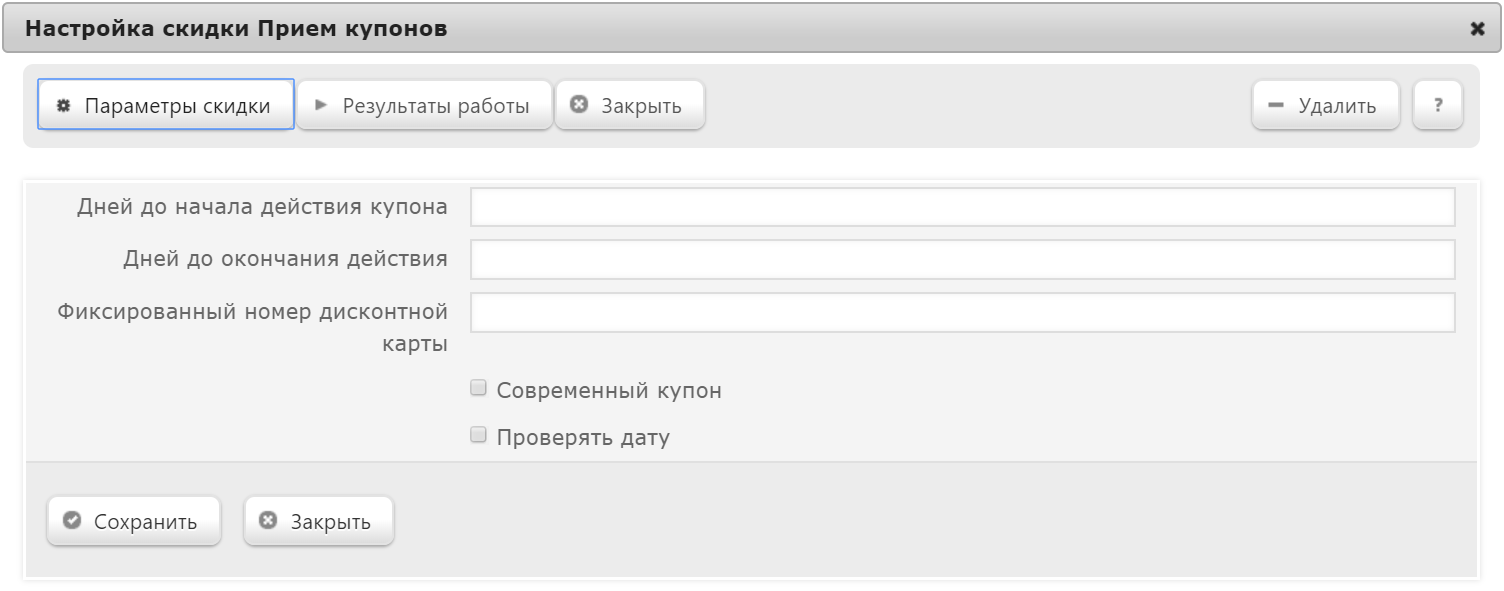Click the minus icon on Удалить button
Screen dimensions: 1504x591
point(1275,105)
